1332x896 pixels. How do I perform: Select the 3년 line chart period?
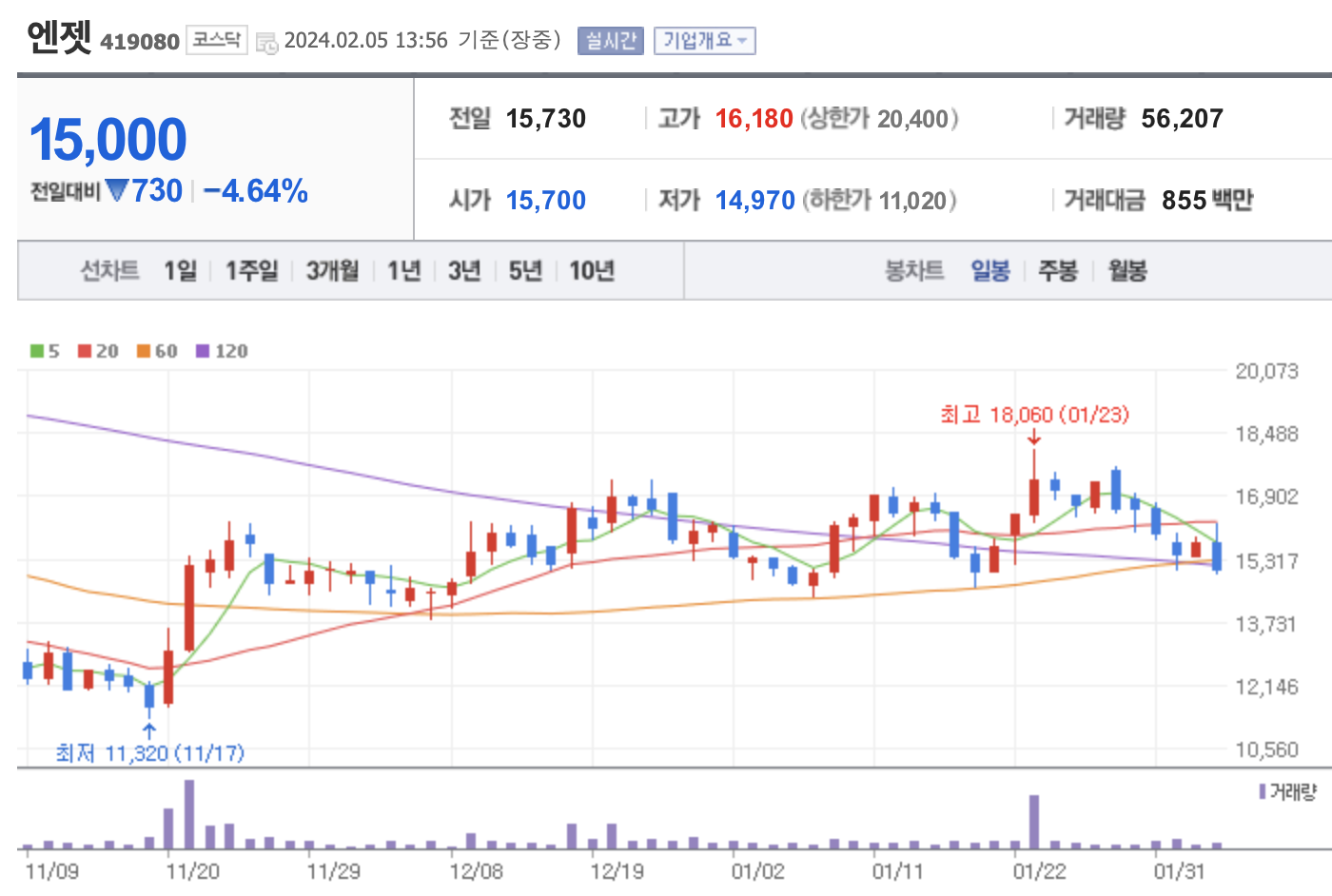click(x=464, y=271)
